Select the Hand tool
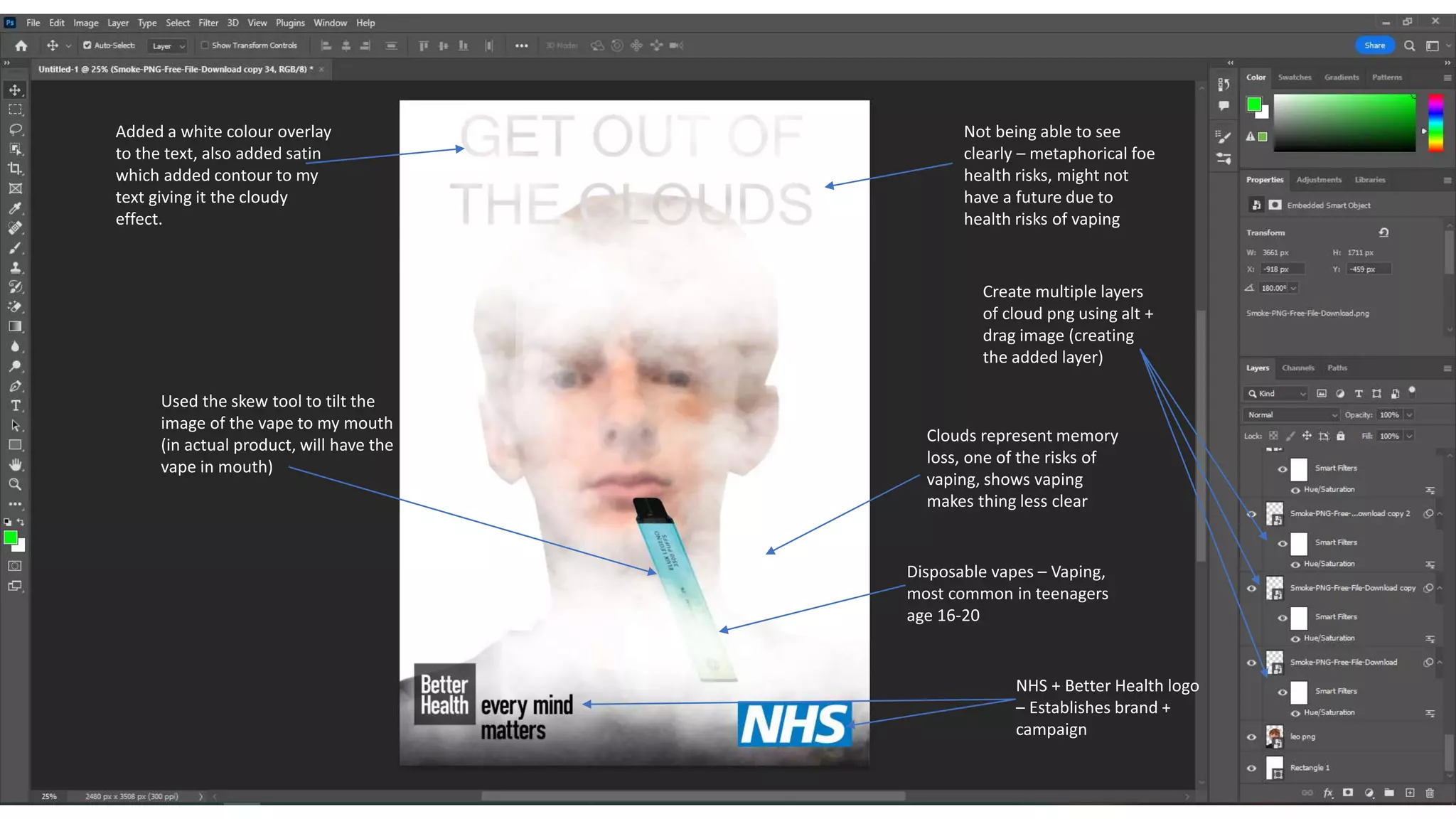The image size is (1456, 819). pos(15,465)
